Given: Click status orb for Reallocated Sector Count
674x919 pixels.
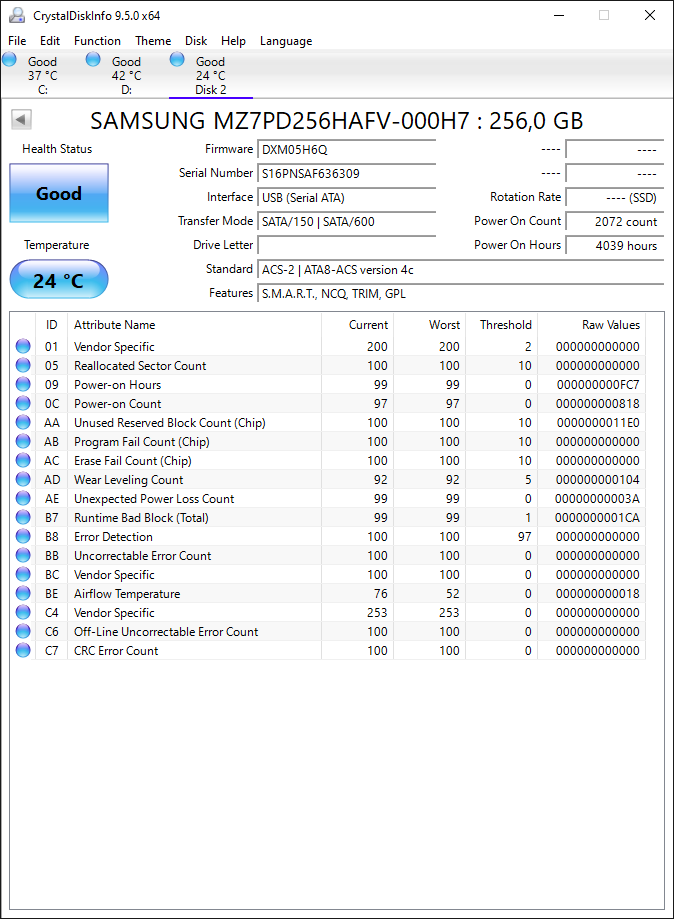Looking at the screenshot, I should point(23,365).
